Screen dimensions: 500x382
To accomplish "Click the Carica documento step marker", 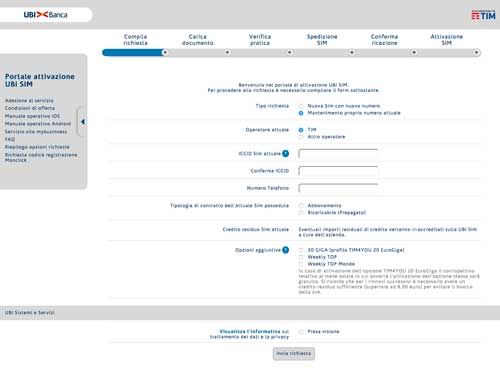I will click(x=227, y=52).
